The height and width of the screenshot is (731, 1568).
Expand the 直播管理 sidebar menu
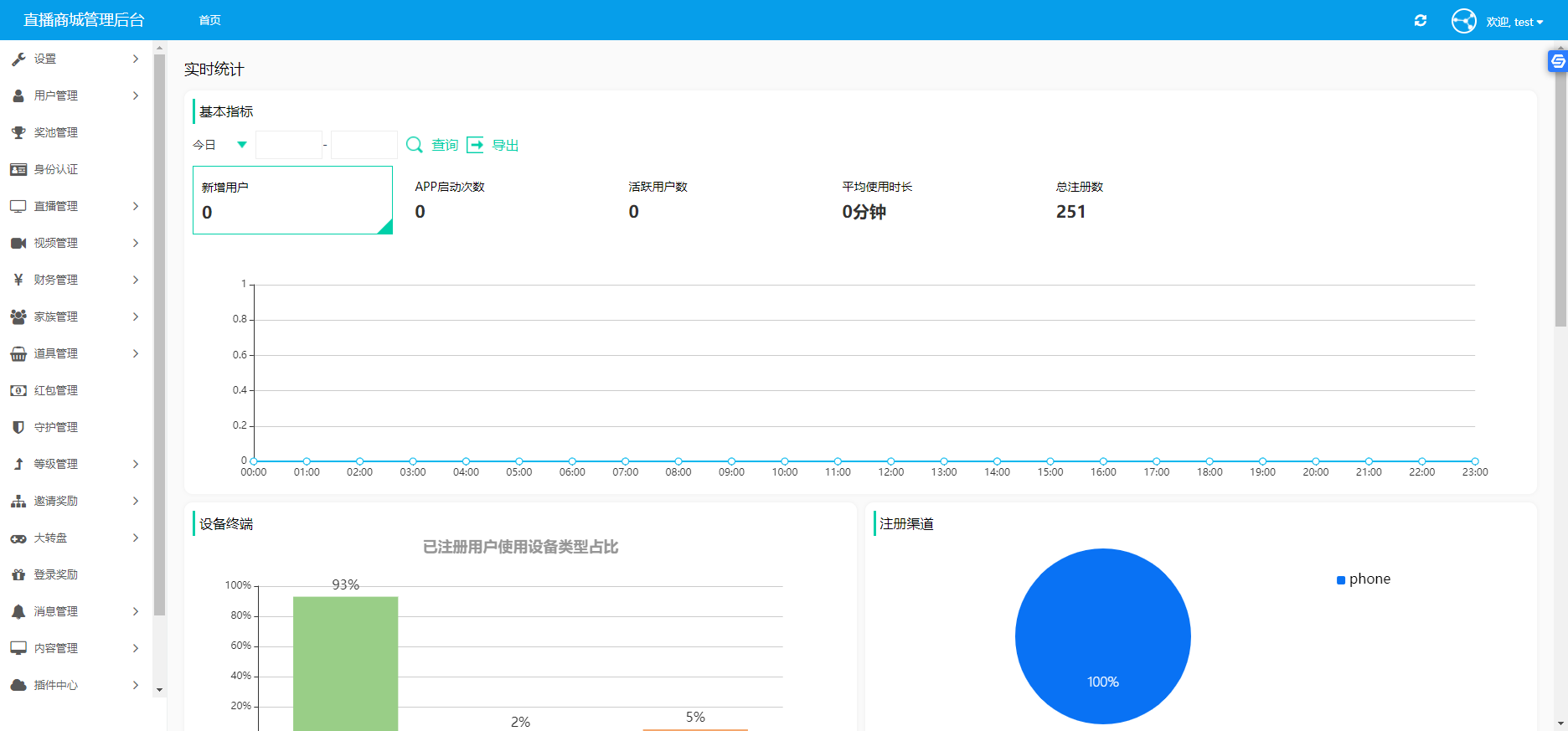pyautogui.click(x=74, y=206)
